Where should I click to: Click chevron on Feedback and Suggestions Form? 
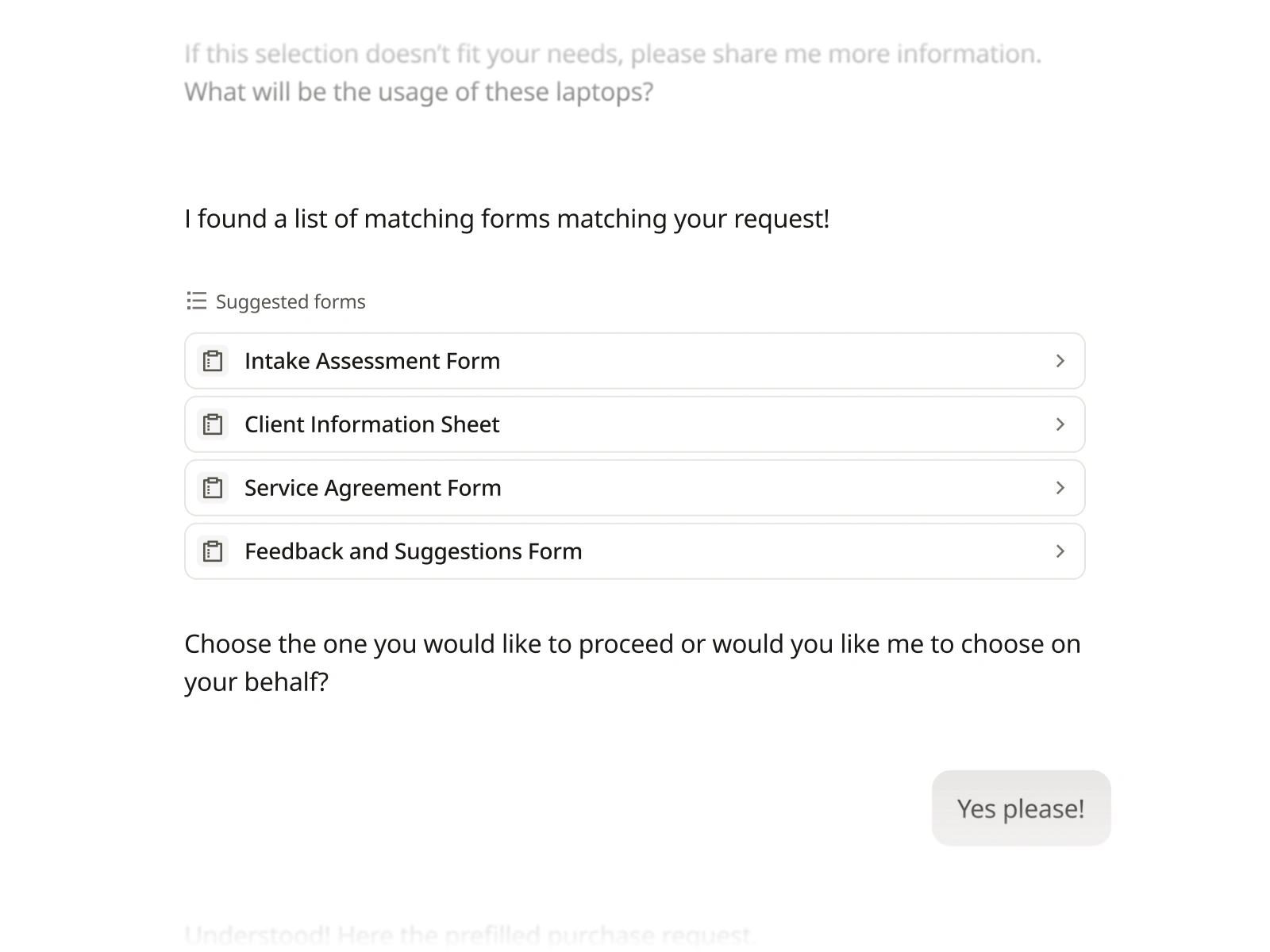click(1060, 551)
